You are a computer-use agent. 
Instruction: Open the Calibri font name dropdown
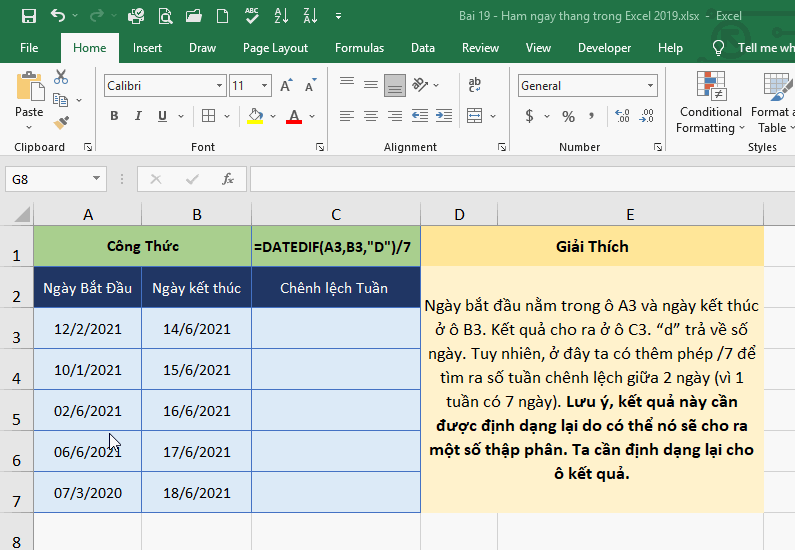pyautogui.click(x=219, y=86)
